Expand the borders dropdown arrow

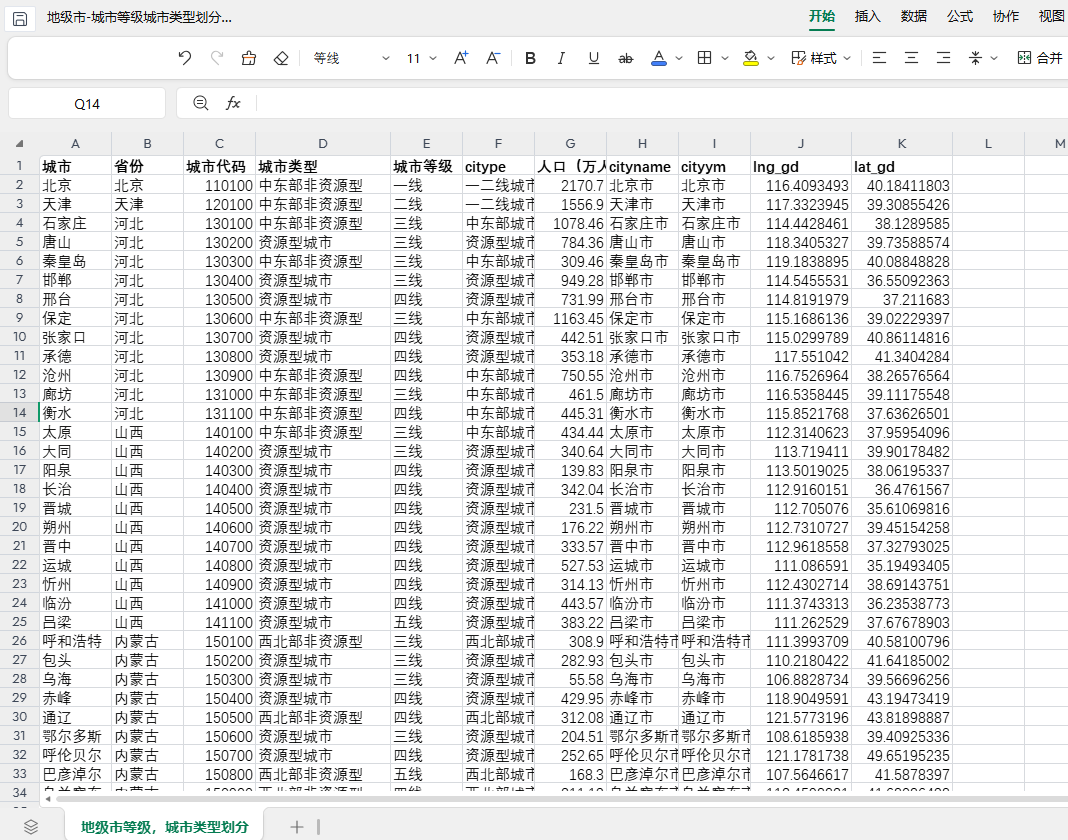pyautogui.click(x=723, y=58)
